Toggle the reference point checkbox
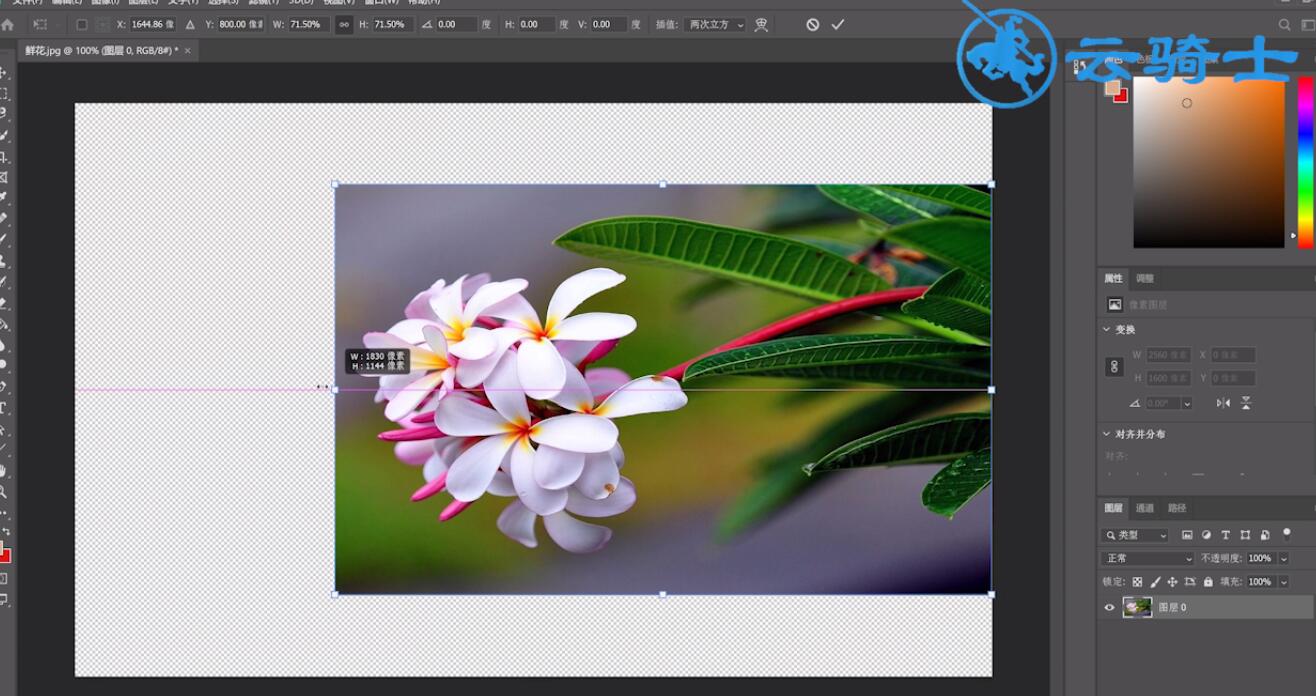The image size is (1316, 696). [82, 24]
